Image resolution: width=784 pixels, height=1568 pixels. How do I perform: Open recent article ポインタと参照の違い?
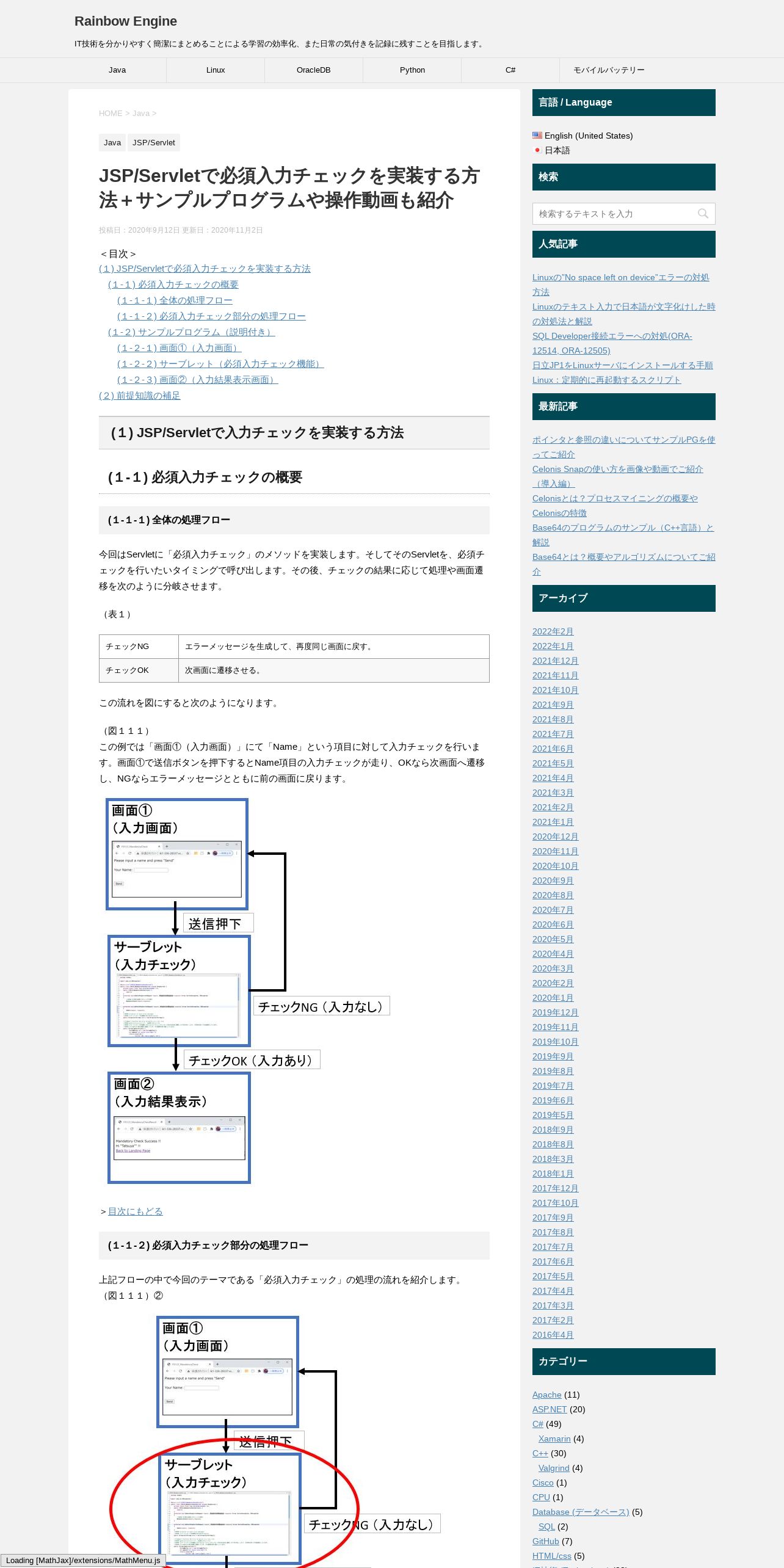[623, 447]
